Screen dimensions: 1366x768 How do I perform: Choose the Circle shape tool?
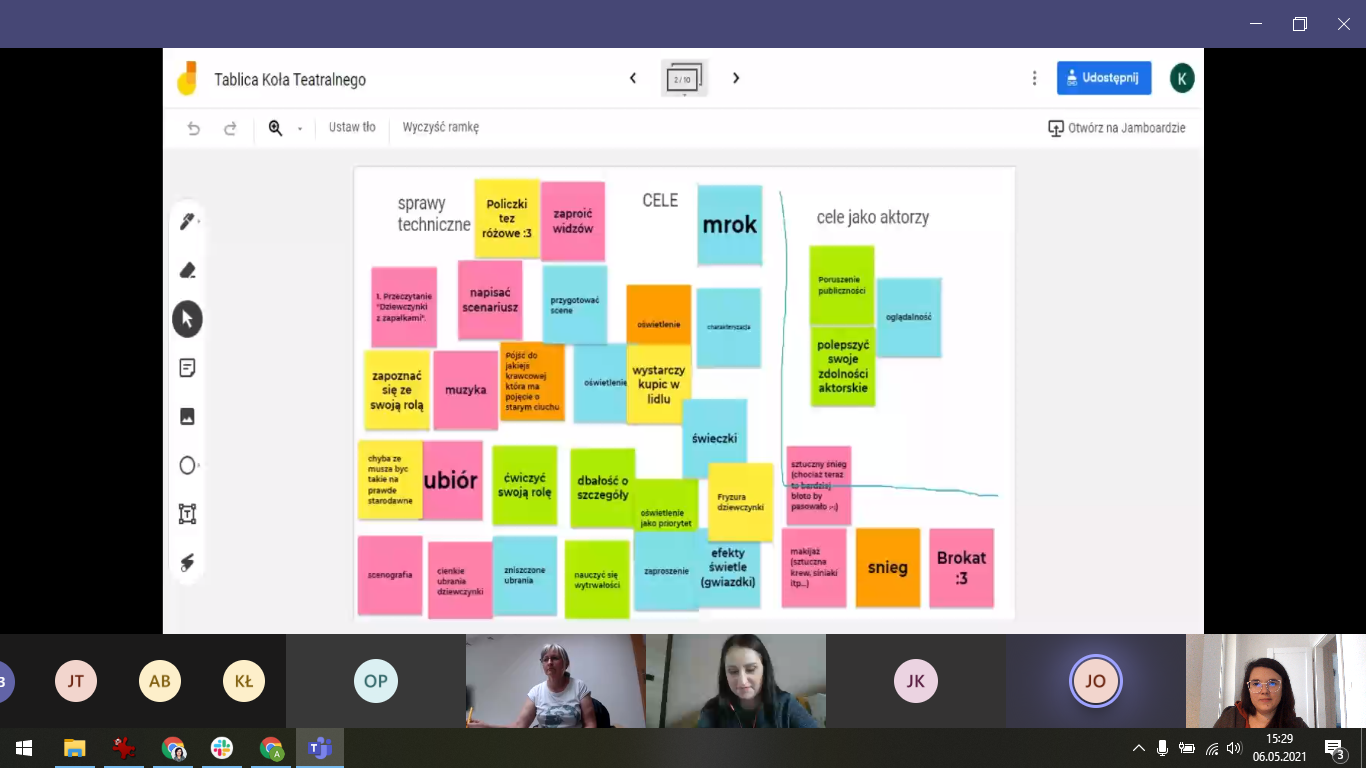coord(187,465)
